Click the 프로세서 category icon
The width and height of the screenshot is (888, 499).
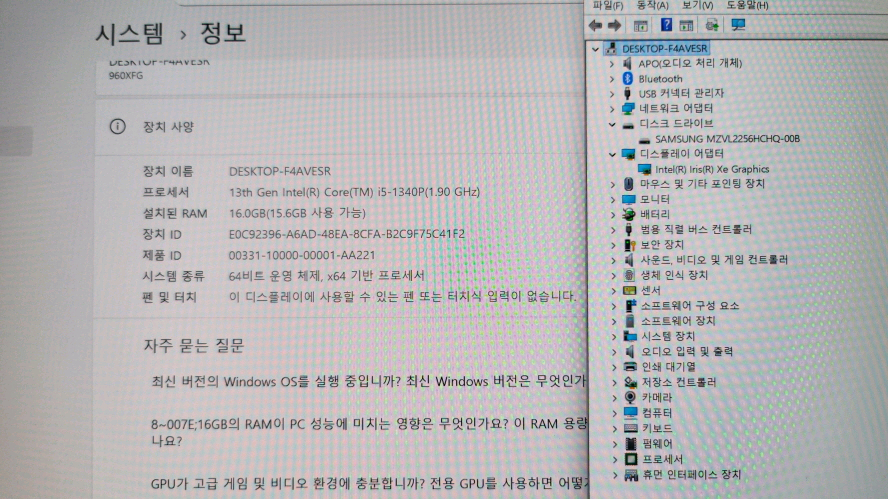click(x=631, y=459)
